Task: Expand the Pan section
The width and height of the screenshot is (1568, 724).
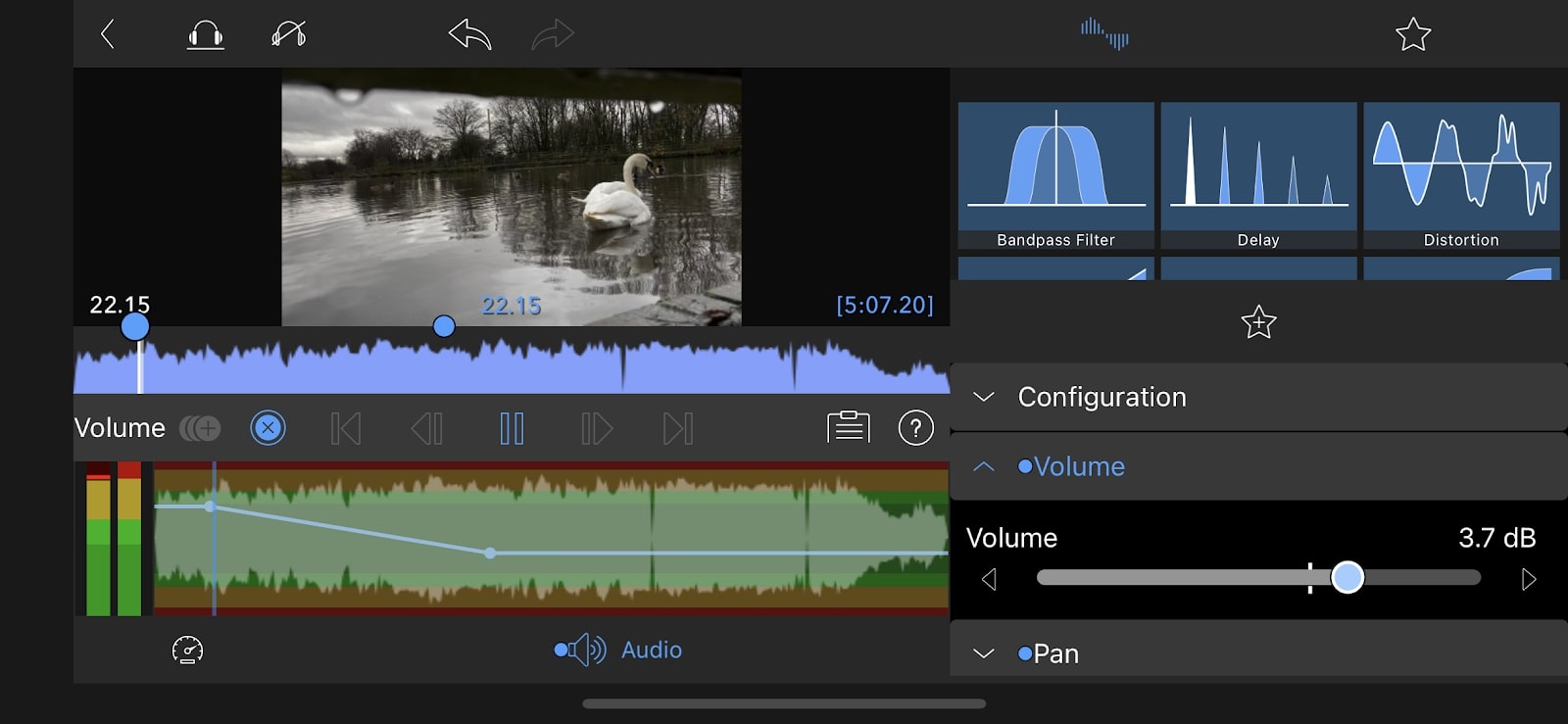Action: [x=1258, y=652]
